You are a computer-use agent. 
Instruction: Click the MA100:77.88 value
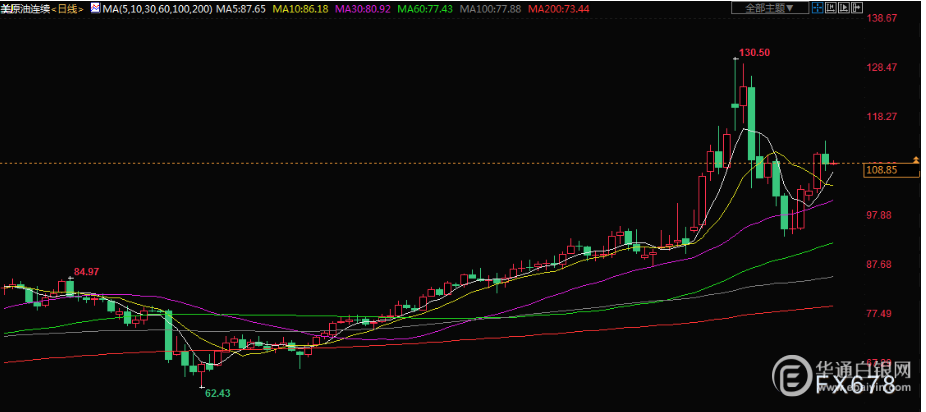coord(490,9)
